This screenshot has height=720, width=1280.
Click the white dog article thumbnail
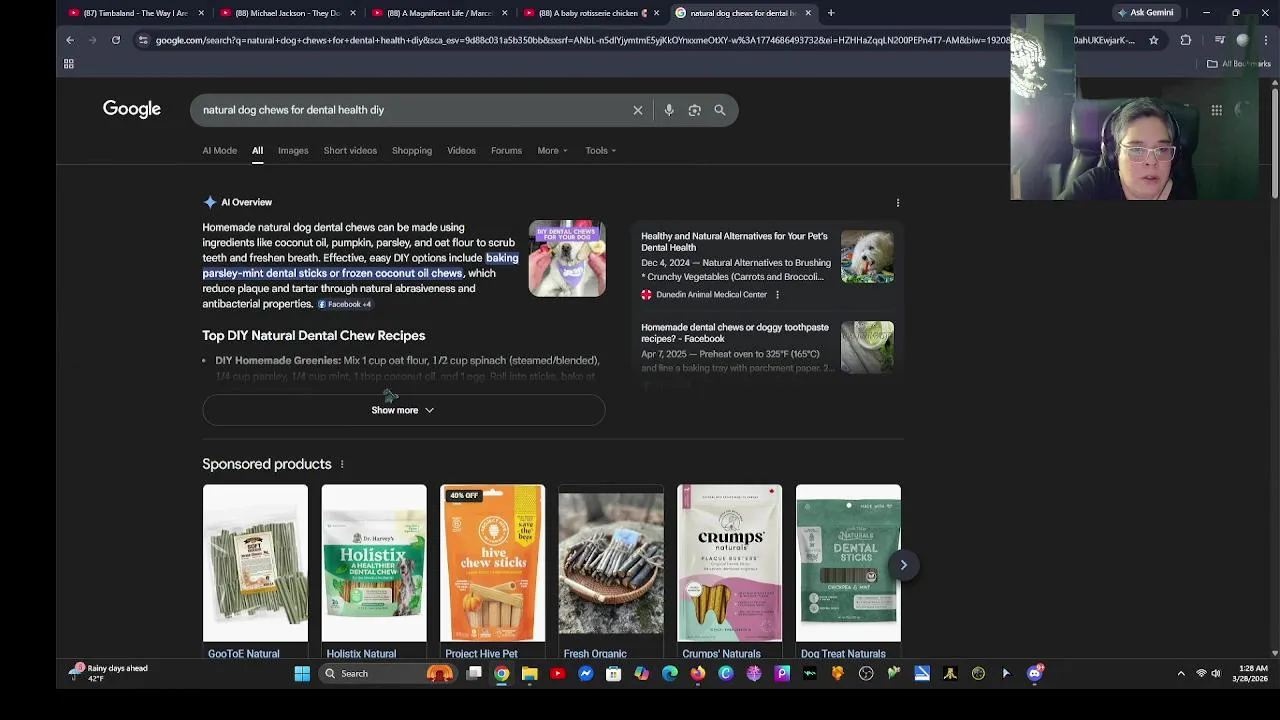click(x=867, y=257)
